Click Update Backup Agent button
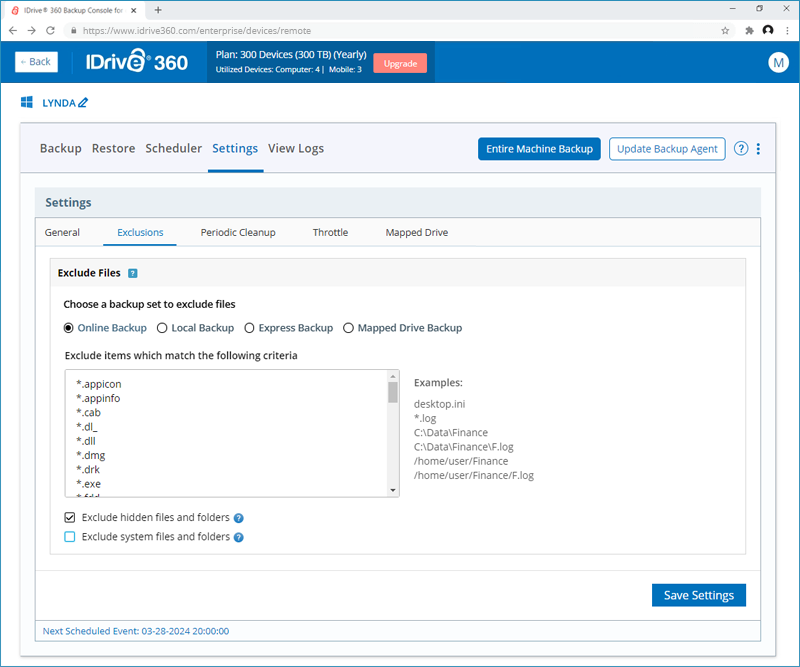The width and height of the screenshot is (800, 667). pyautogui.click(x=667, y=149)
